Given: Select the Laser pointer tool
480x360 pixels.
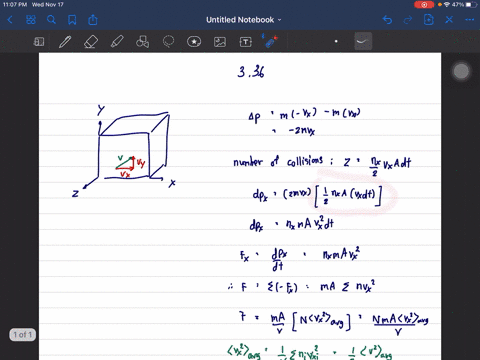Looking at the screenshot, I should (270, 41).
